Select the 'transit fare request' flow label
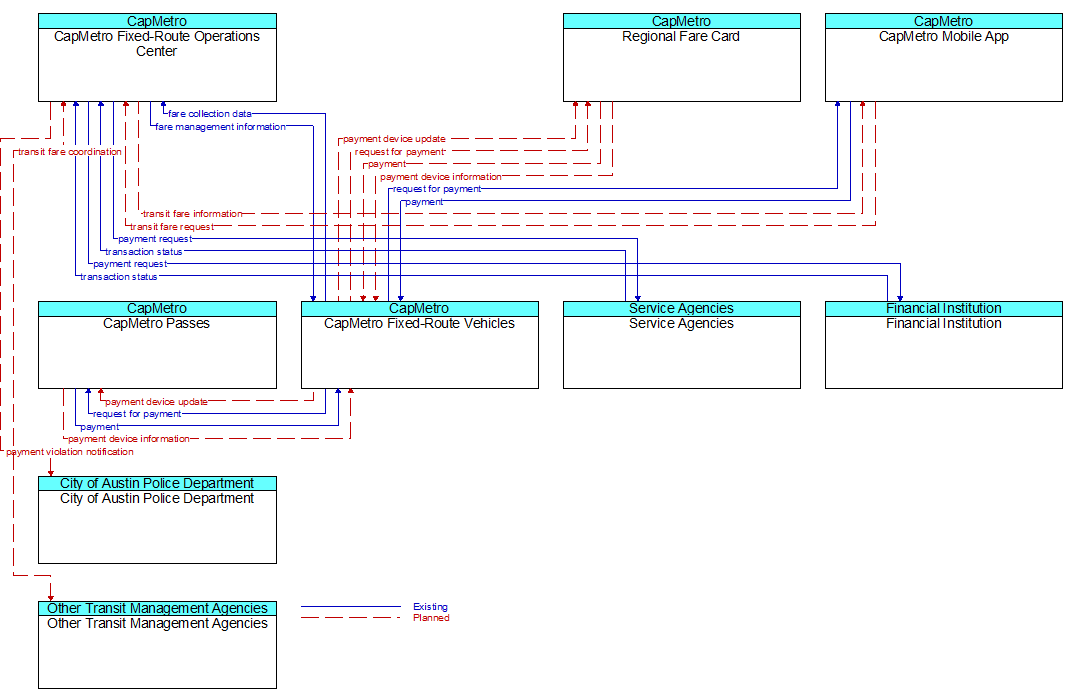Screen dimensions: 1072x700 pos(172,227)
